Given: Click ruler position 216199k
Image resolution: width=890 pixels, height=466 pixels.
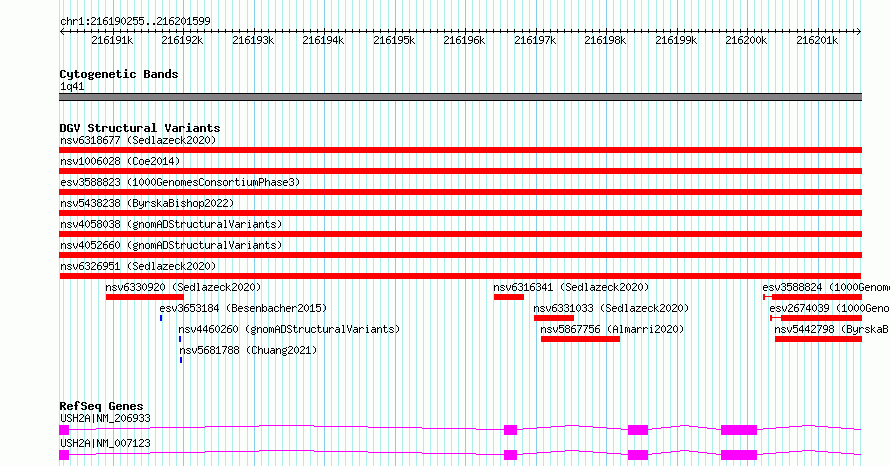Looking at the screenshot, I should coord(676,40).
